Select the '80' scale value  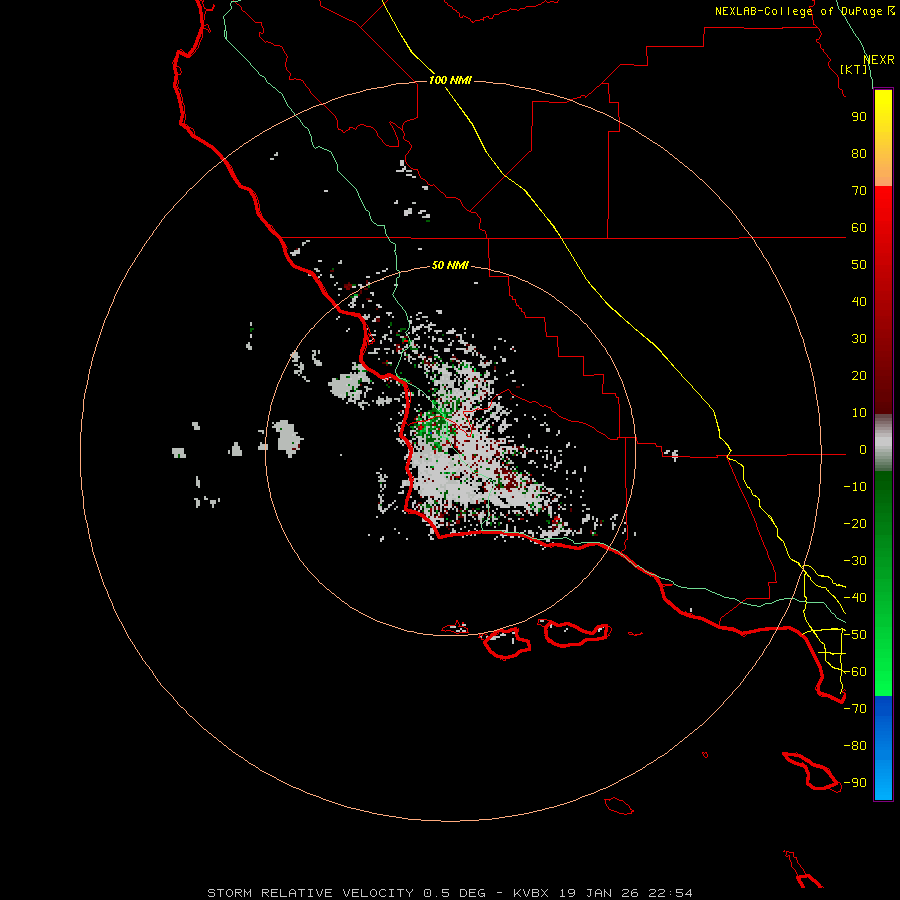(x=859, y=154)
